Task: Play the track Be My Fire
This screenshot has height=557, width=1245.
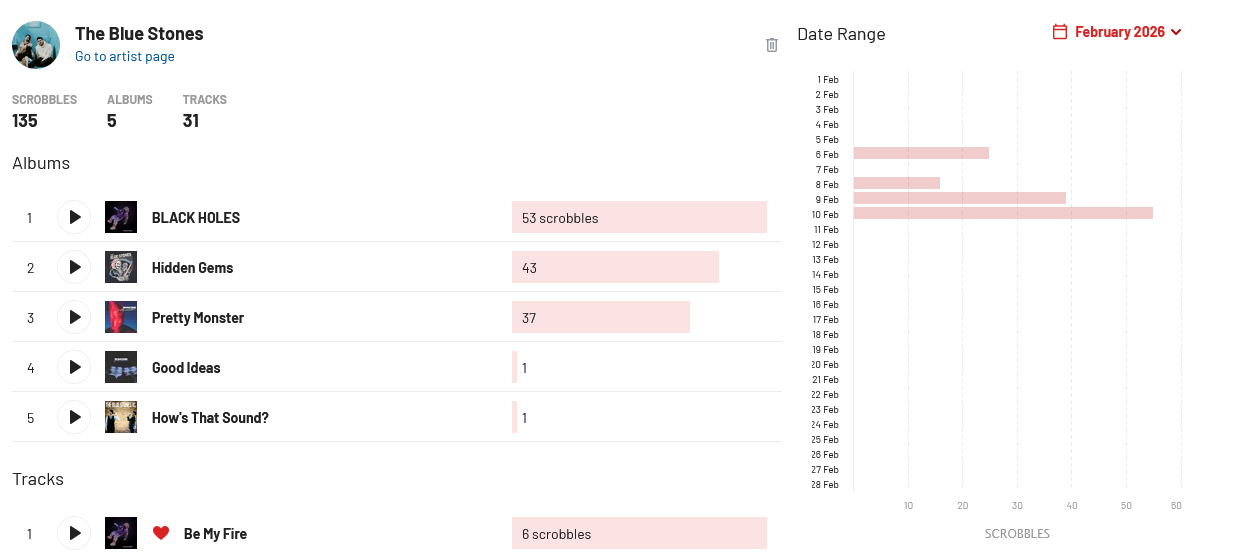Action: click(x=74, y=533)
